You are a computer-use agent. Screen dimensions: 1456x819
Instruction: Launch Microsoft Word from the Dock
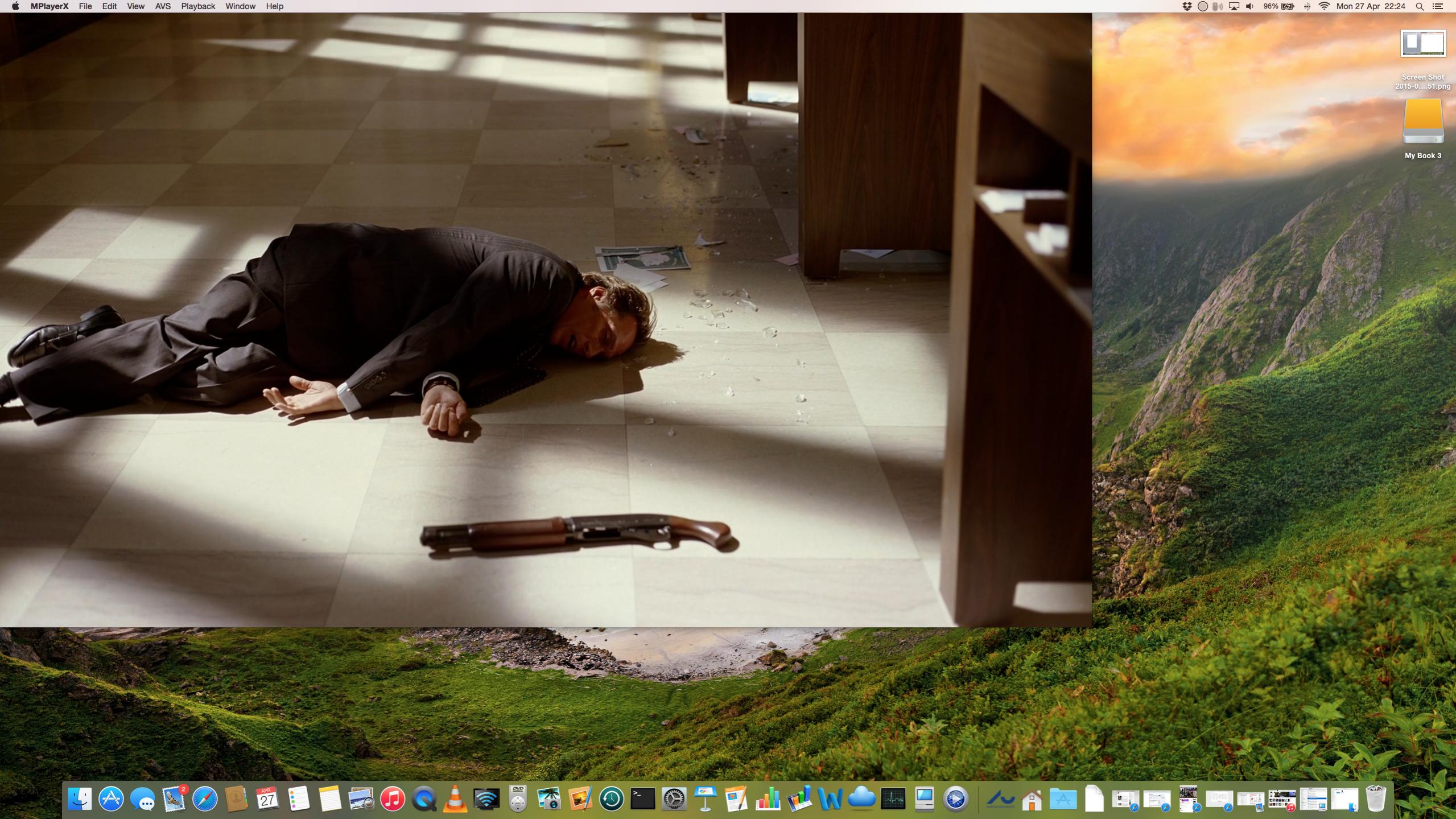tap(830, 799)
